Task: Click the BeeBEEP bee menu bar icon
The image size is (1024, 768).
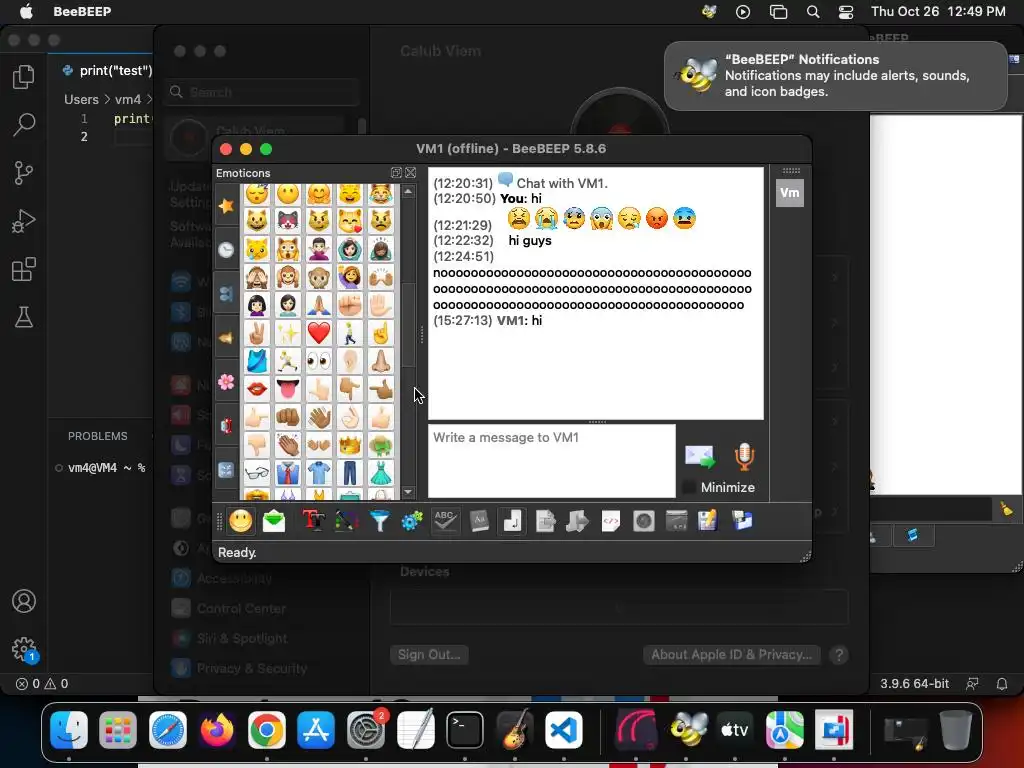Action: (x=709, y=12)
